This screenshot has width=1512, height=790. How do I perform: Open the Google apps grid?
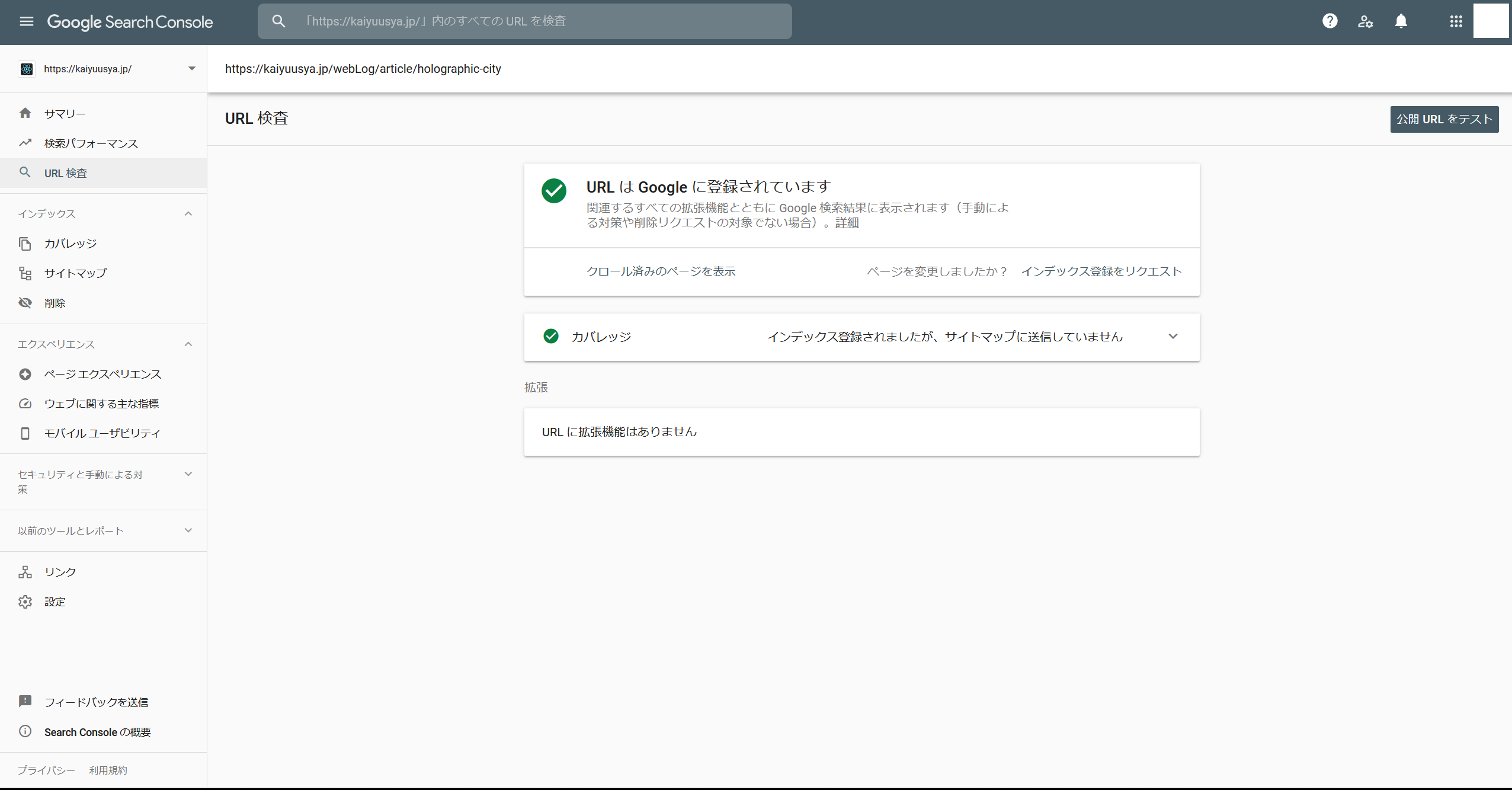pyautogui.click(x=1456, y=21)
